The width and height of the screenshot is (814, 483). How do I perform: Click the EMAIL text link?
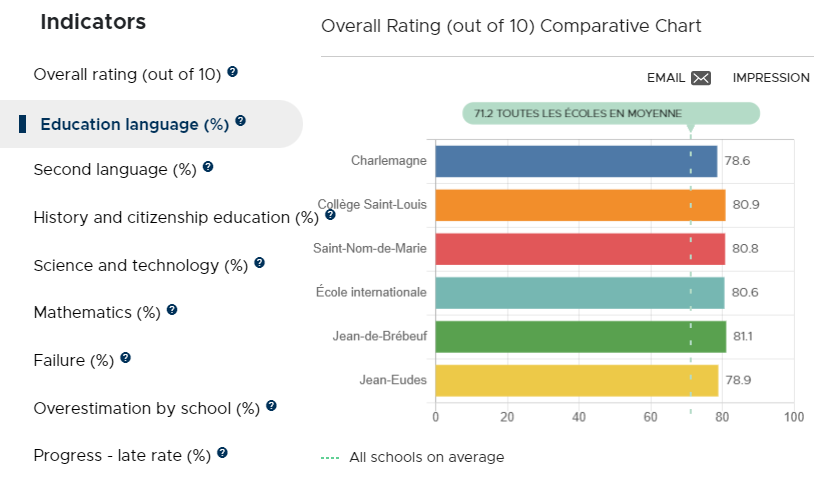click(666, 78)
